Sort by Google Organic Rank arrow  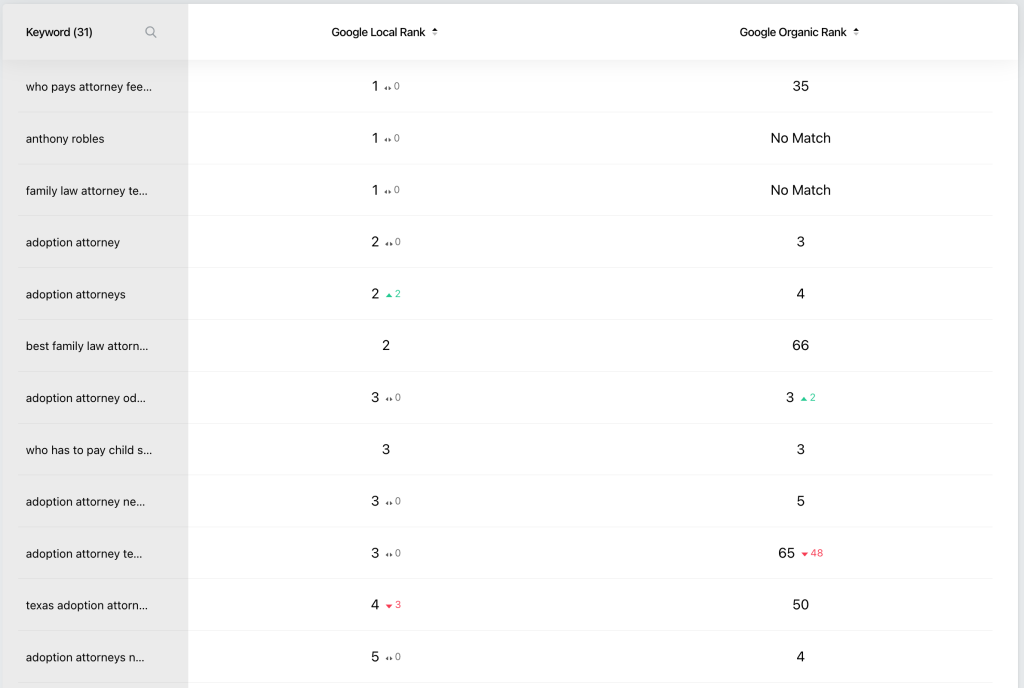pos(856,32)
